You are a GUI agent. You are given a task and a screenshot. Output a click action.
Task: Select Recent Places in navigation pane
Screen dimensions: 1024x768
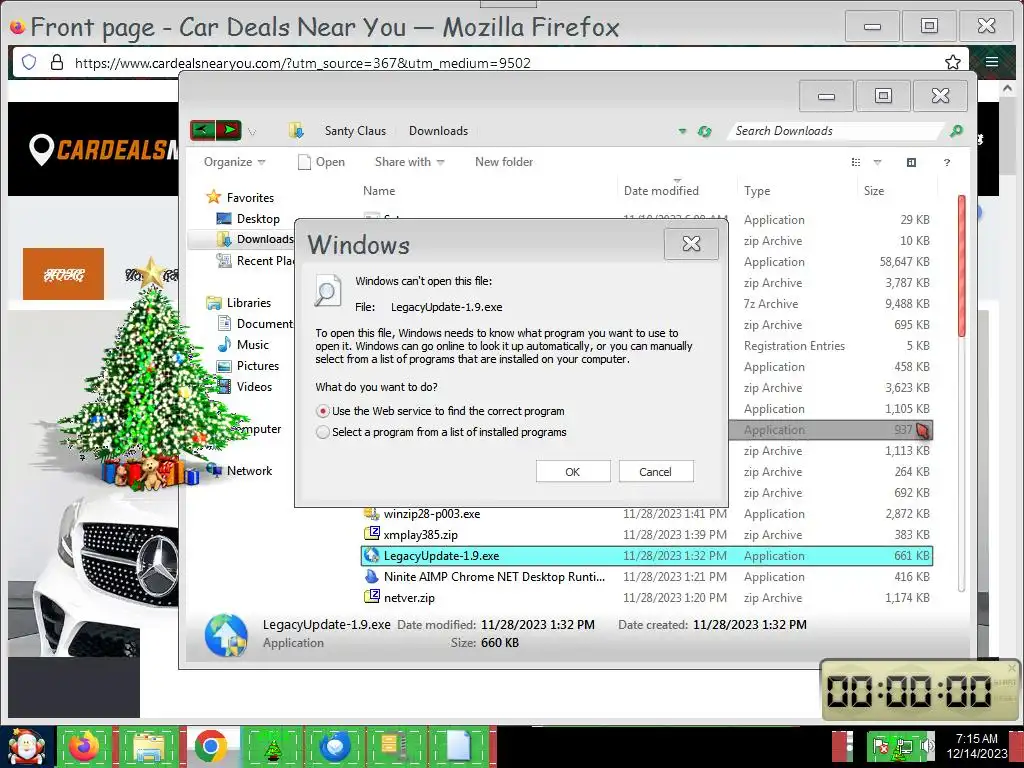[x=255, y=261]
